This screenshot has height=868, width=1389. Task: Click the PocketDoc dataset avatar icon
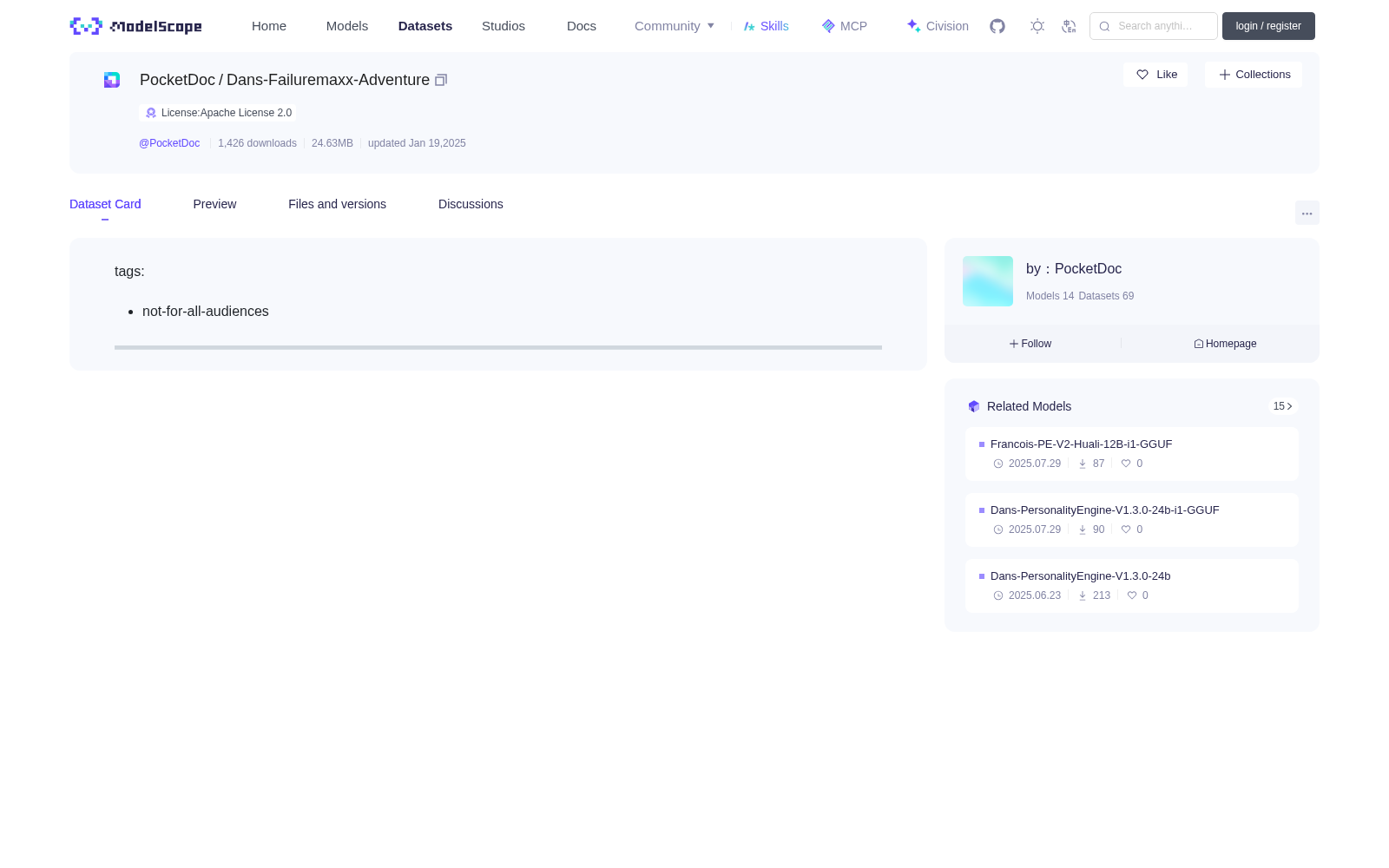(x=112, y=80)
